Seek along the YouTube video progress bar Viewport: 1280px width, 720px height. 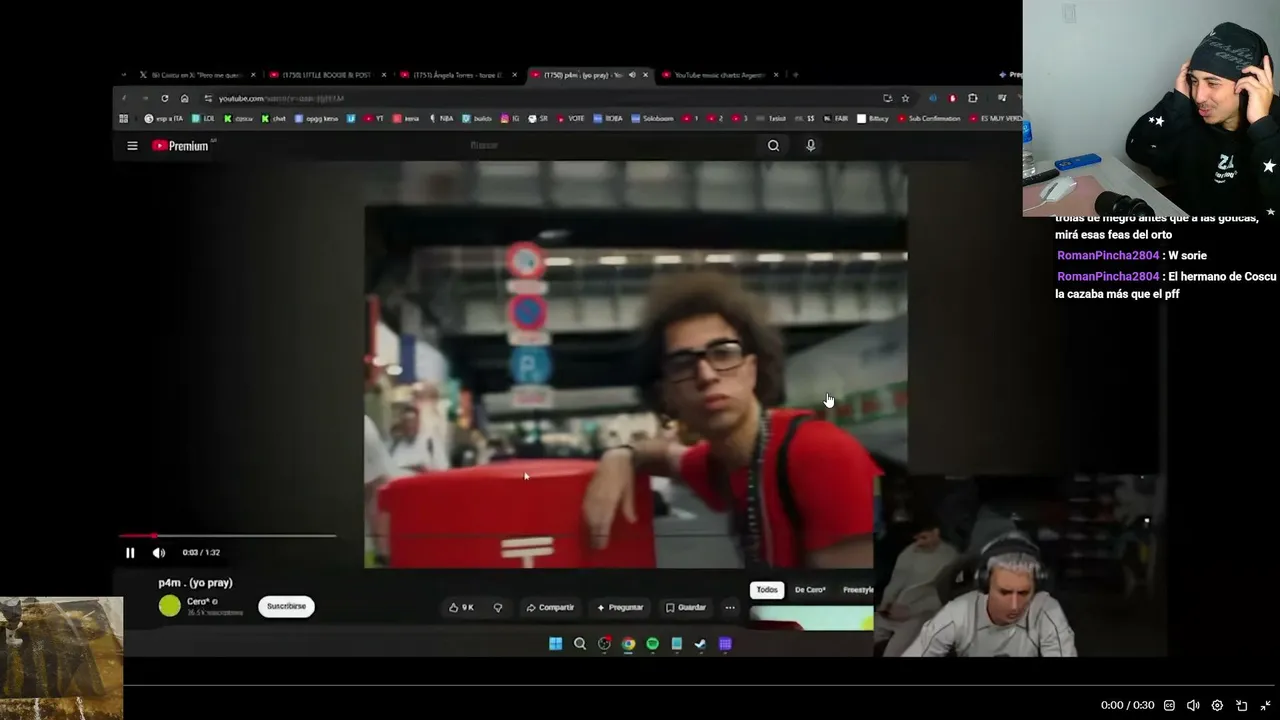point(227,536)
